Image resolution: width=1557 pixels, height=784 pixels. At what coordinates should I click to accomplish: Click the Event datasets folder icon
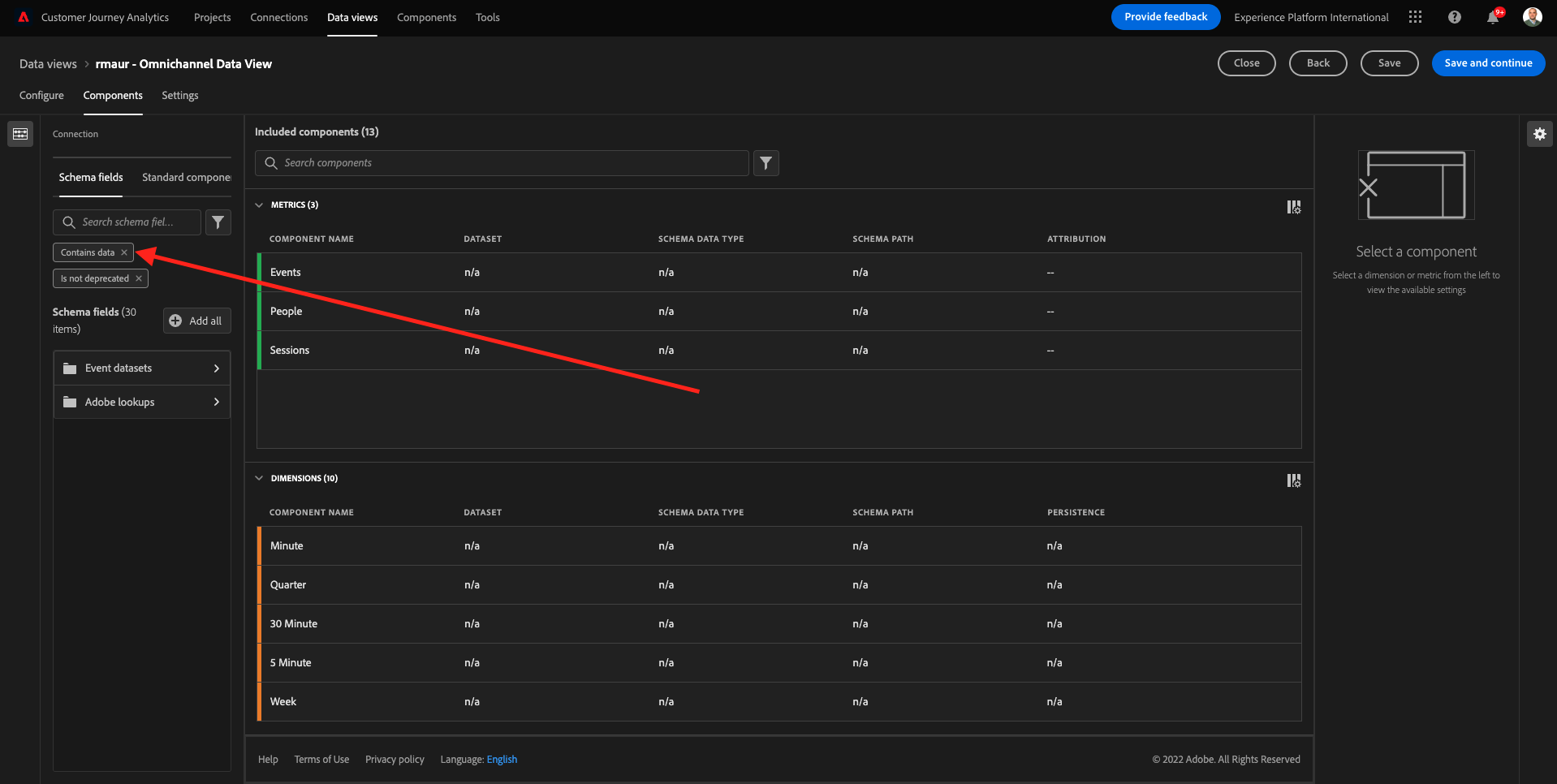click(x=70, y=368)
